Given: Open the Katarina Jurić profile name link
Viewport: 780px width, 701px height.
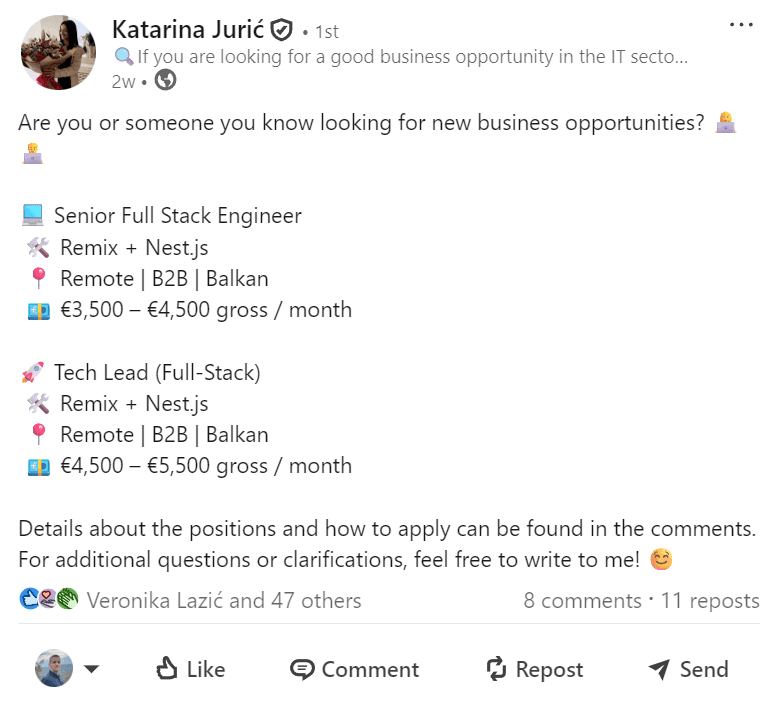Looking at the screenshot, I should click(186, 30).
